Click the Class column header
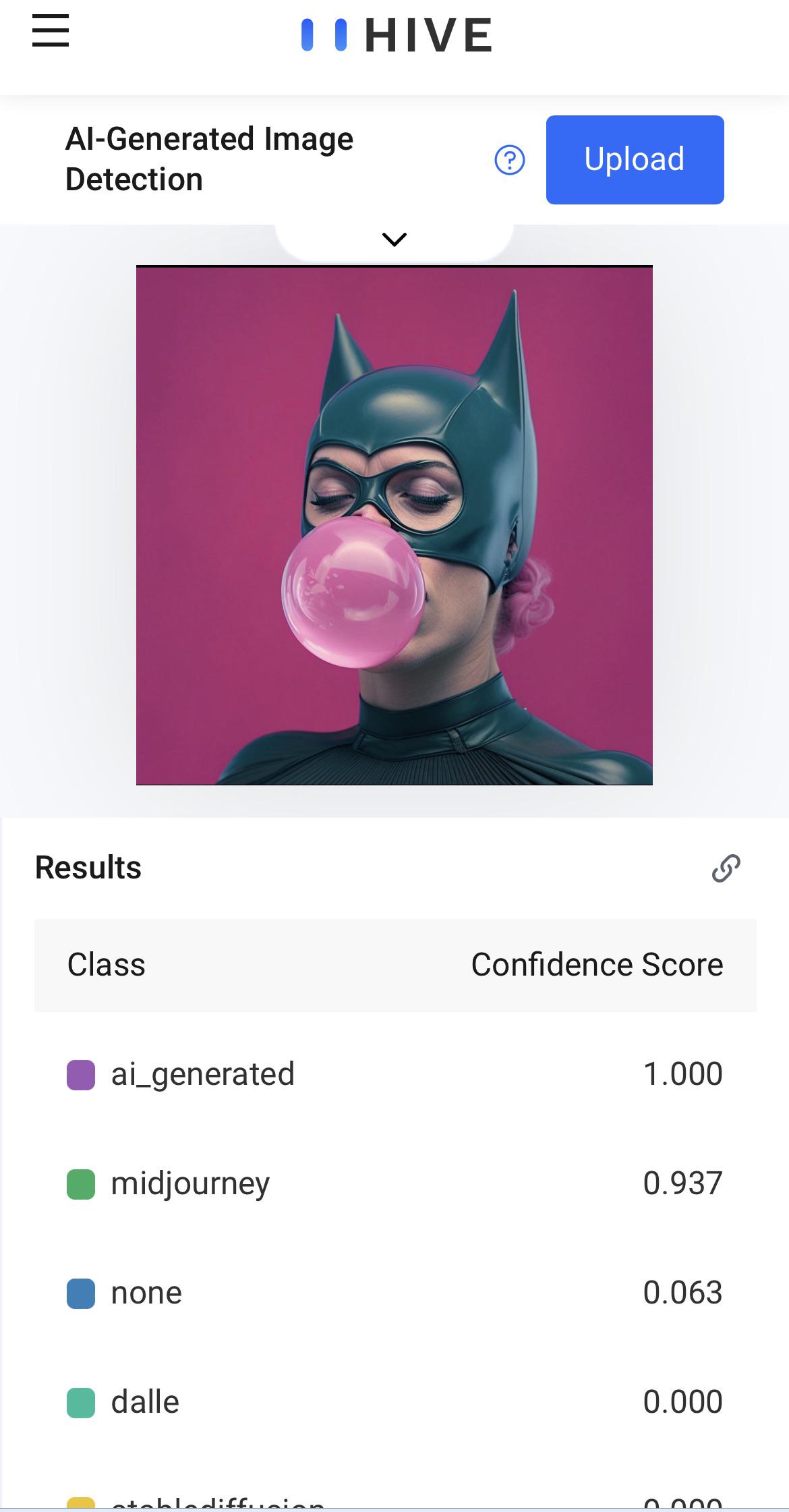789x1512 pixels. point(107,965)
